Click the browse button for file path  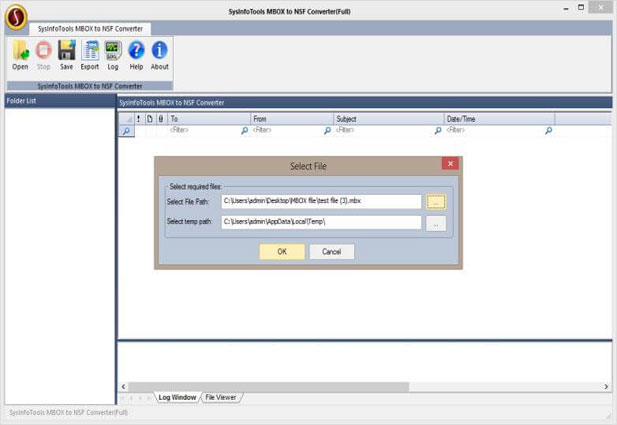pos(436,202)
